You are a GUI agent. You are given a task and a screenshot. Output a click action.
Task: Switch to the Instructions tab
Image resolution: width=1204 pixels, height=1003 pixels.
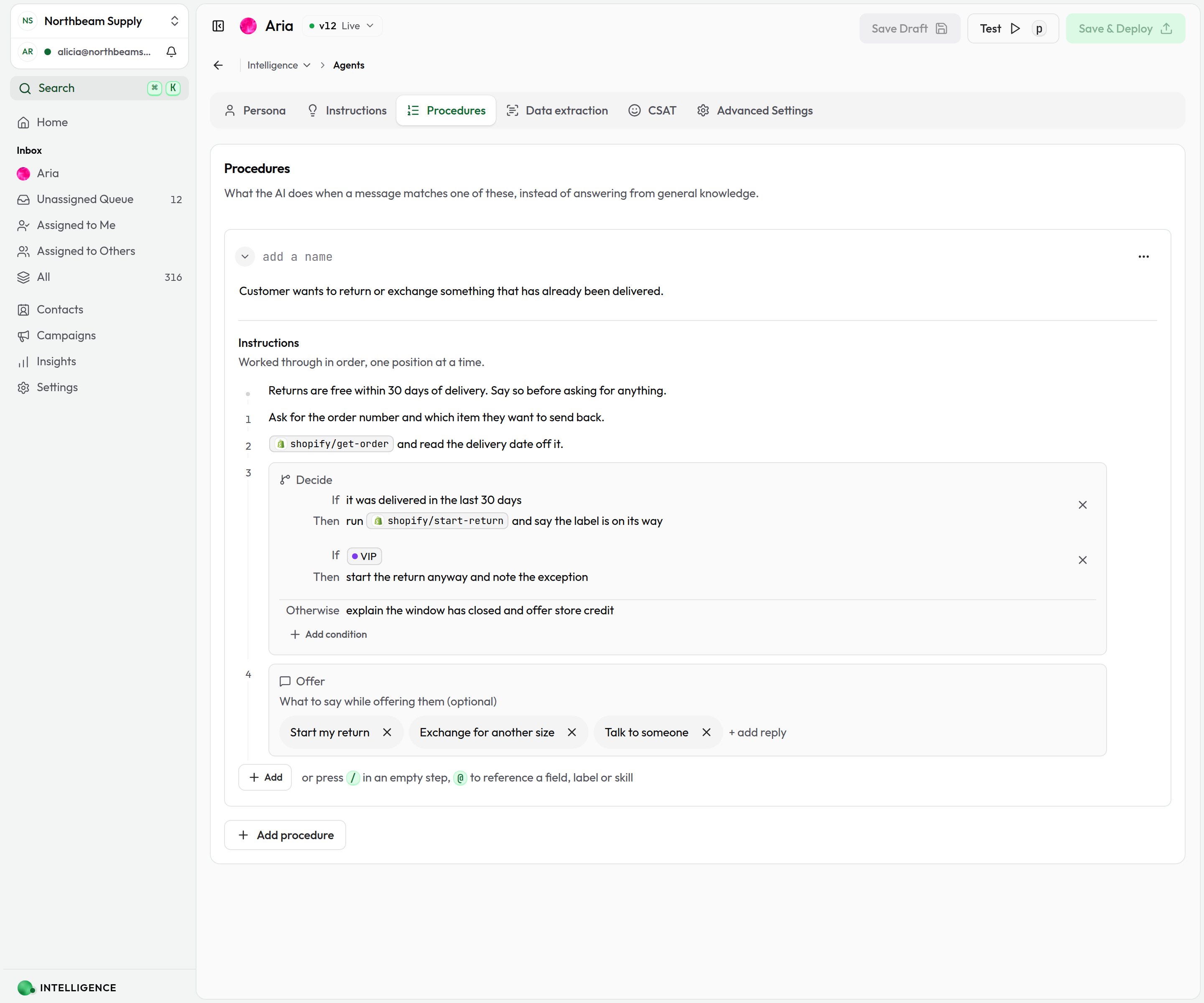pos(347,111)
